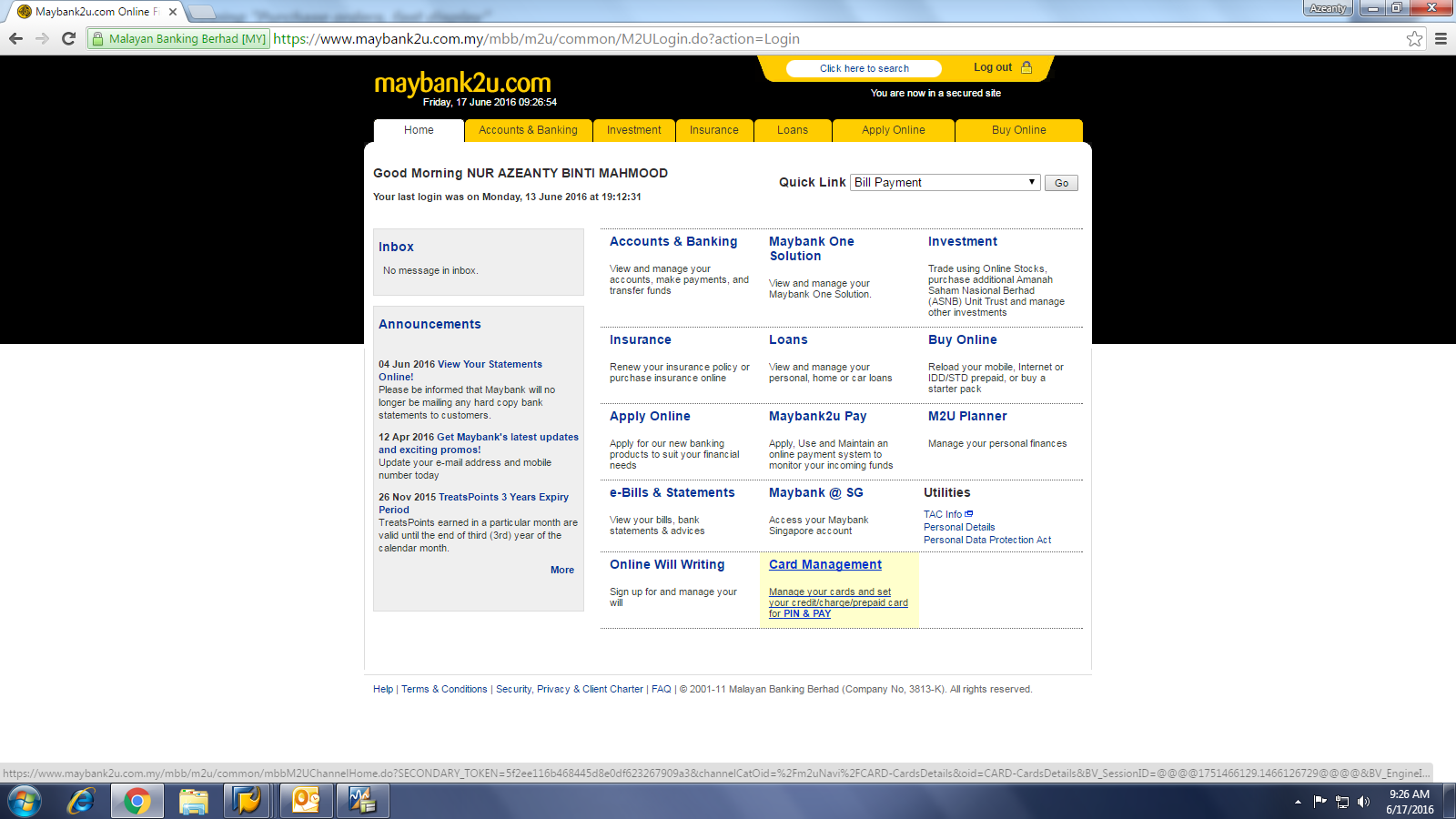Viewport: 1456px width, 819px height.
Task: Click the browser forward arrow
Action: pyautogui.click(x=42, y=39)
